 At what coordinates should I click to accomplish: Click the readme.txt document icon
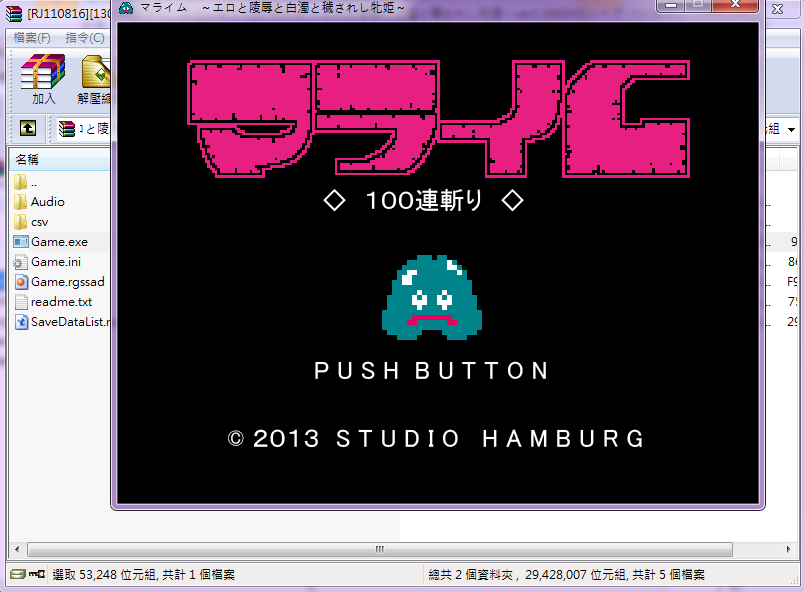click(21, 302)
